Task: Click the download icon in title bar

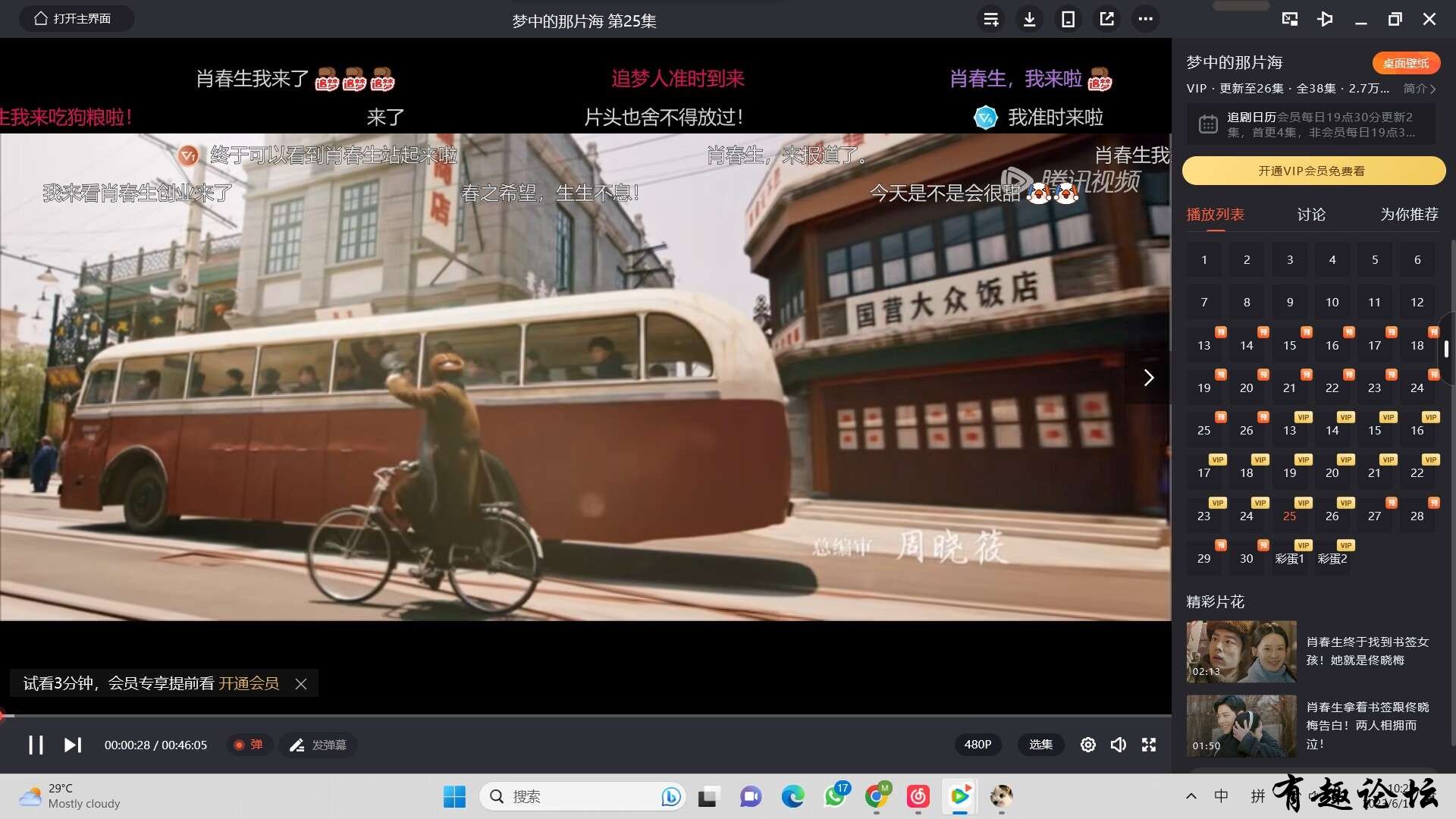Action: tap(1029, 20)
